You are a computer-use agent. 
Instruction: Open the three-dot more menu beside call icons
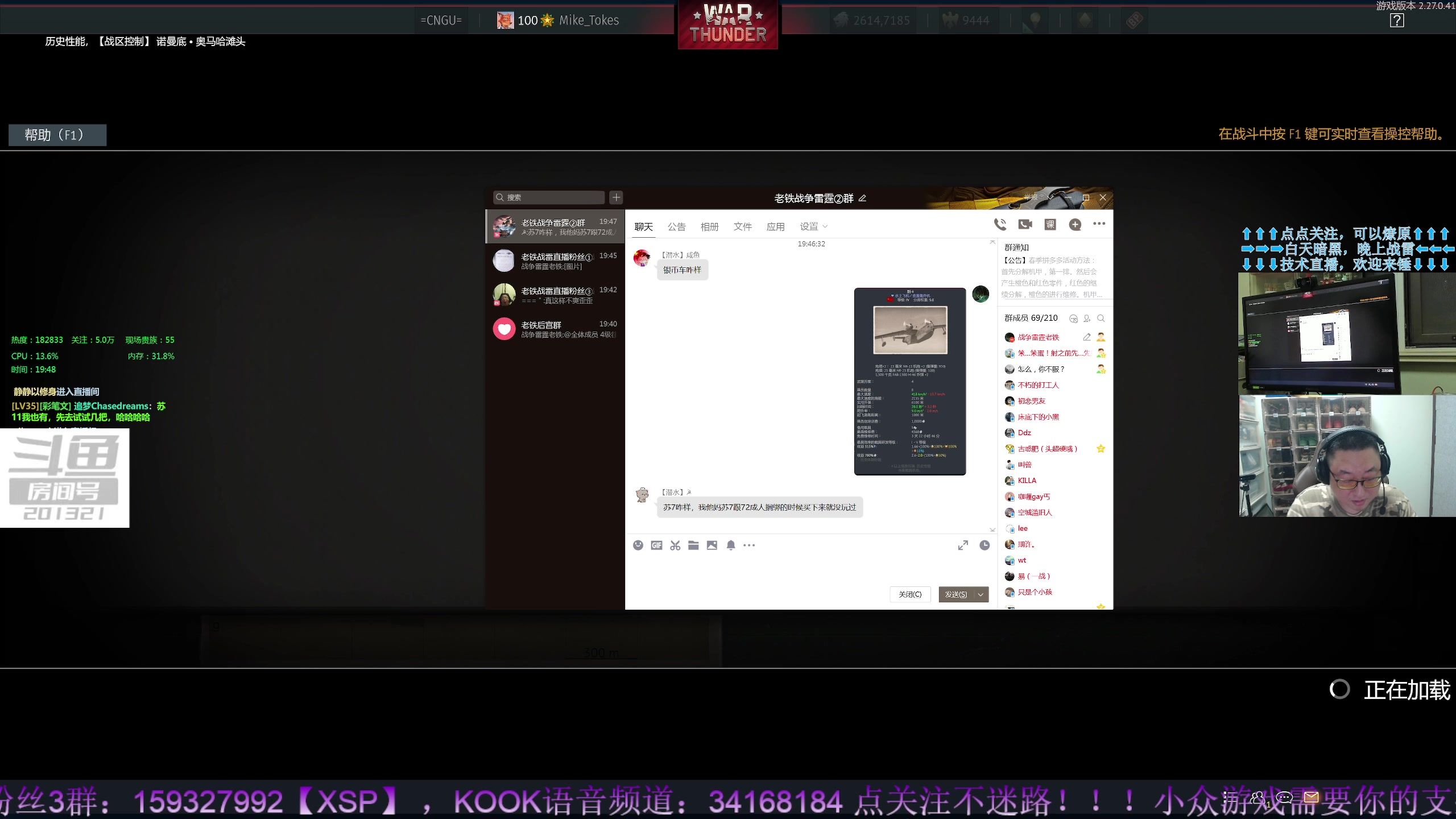1099,224
